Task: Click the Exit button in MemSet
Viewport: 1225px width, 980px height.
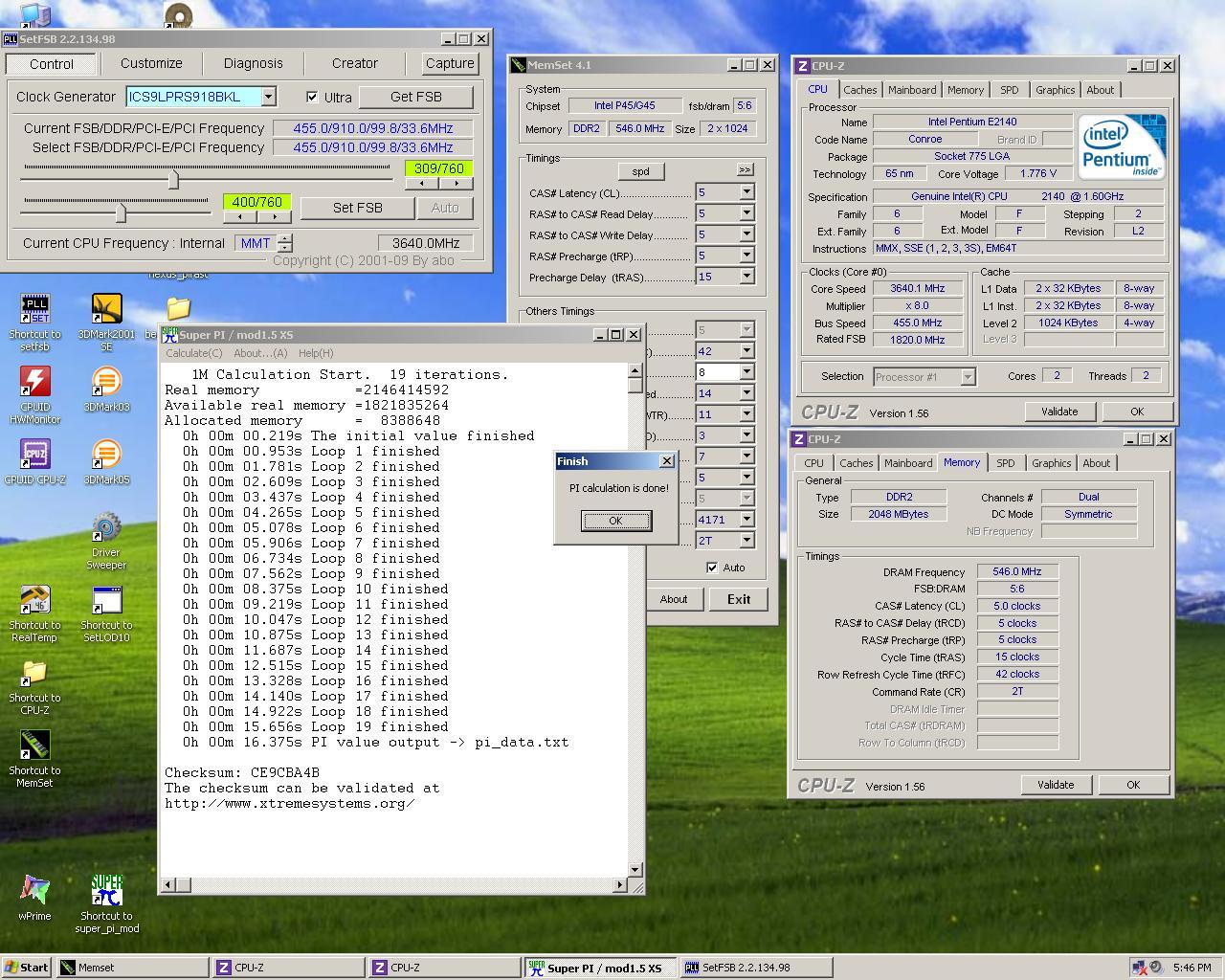Action: pos(739,599)
